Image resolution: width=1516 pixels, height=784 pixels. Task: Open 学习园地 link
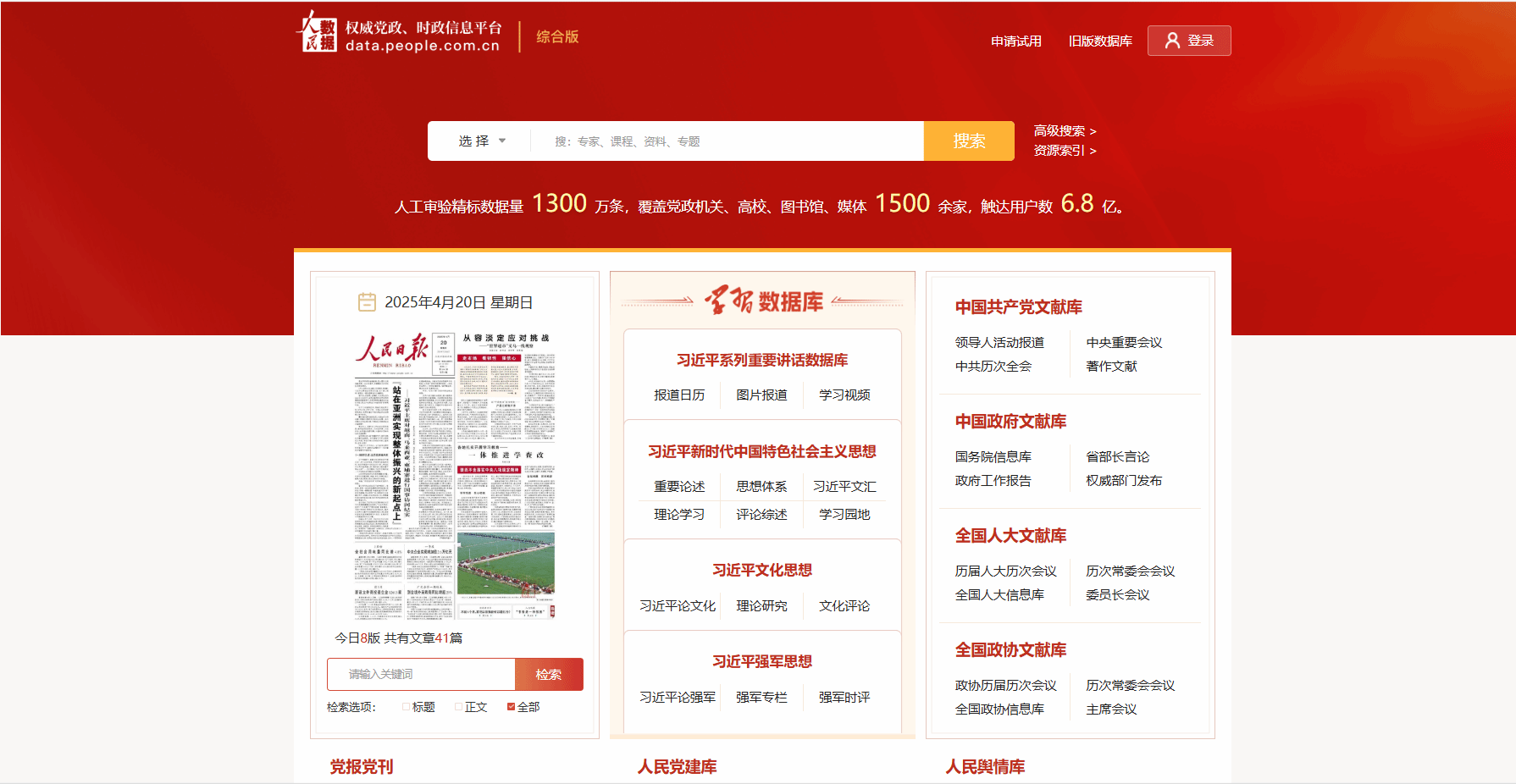[x=844, y=515]
